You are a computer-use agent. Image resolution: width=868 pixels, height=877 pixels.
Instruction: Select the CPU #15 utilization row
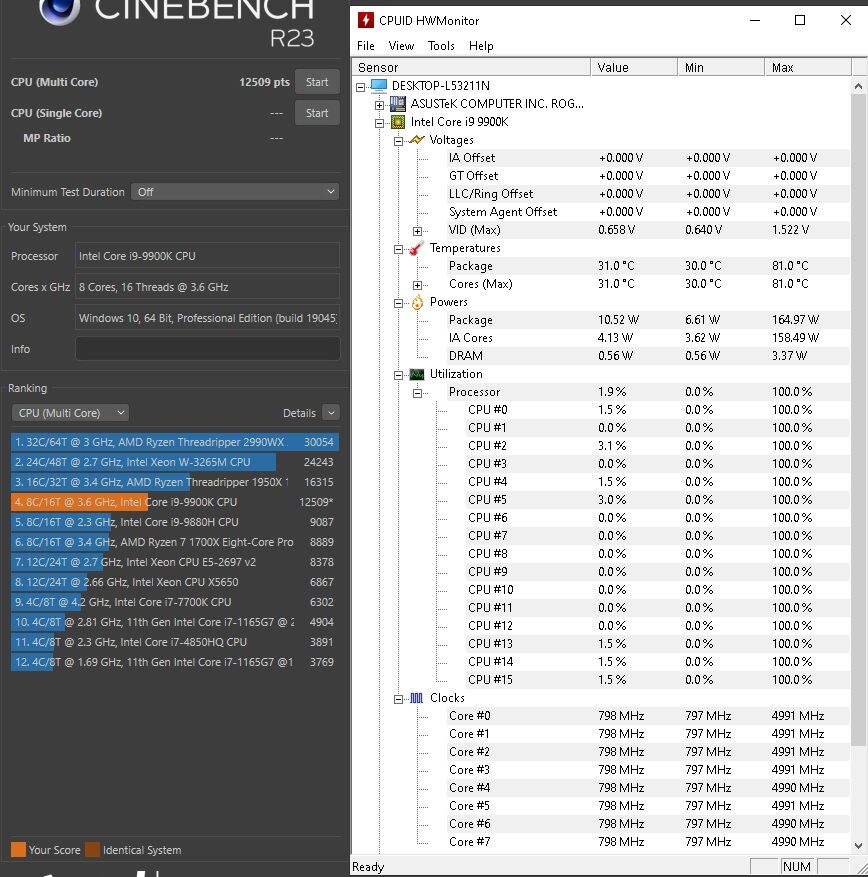[657, 680]
